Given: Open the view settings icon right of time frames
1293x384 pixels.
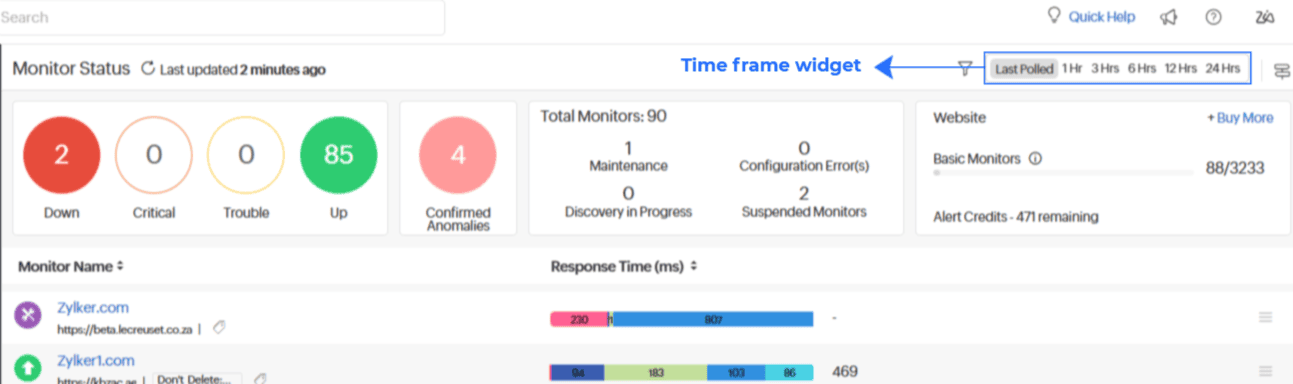Looking at the screenshot, I should [x=1282, y=70].
